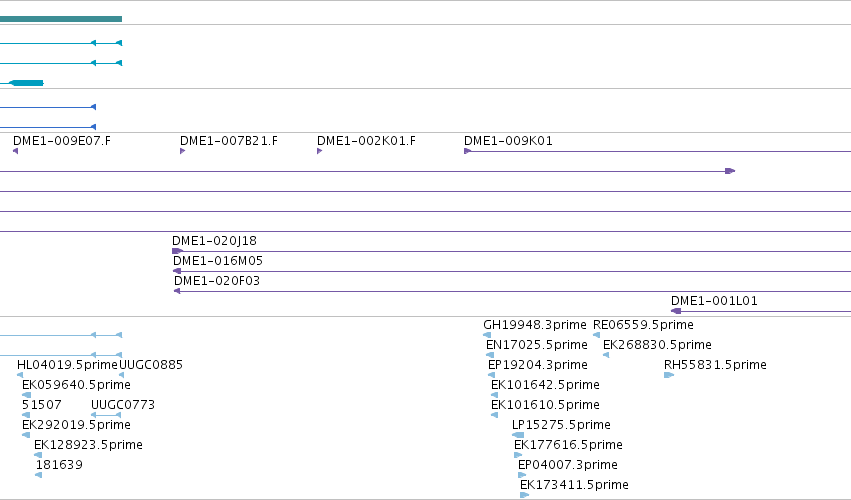Select the DME1-002K01.F feature label
The width and height of the screenshot is (851, 500).
tap(366, 141)
